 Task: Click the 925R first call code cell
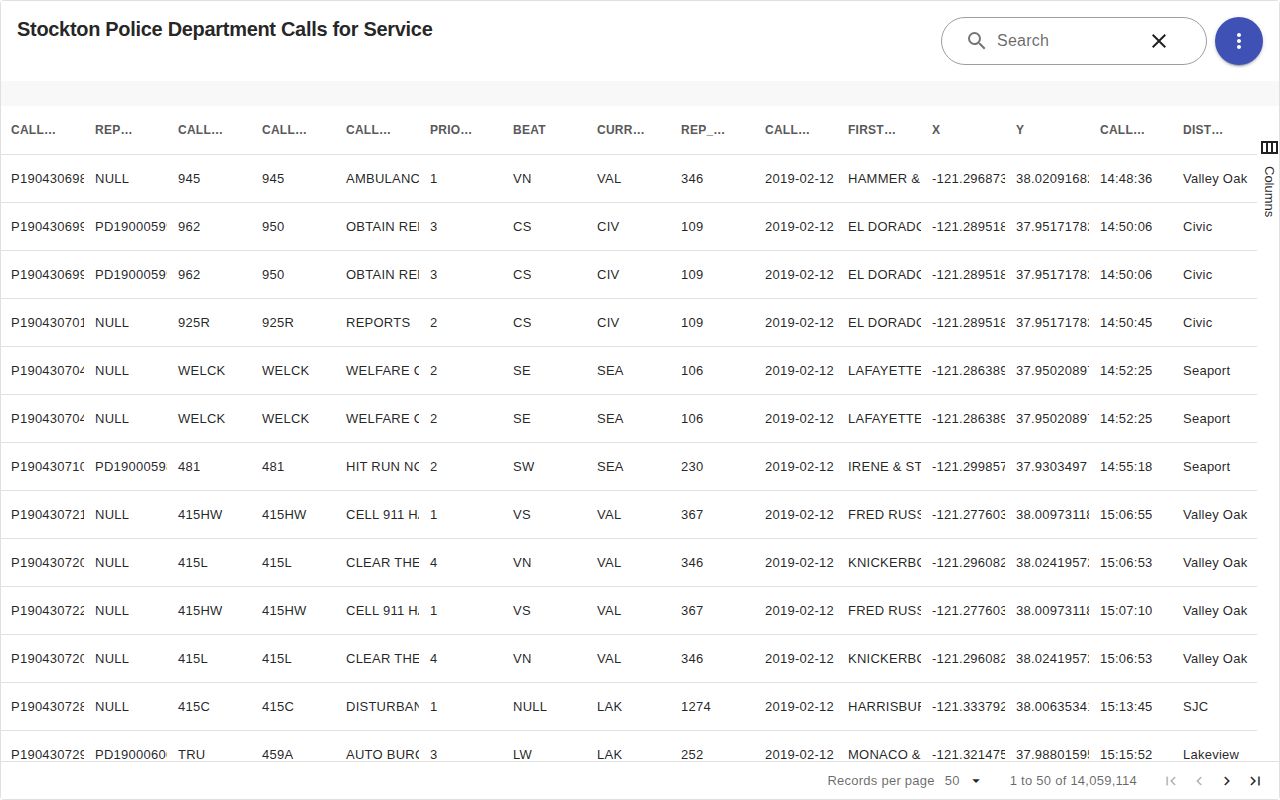click(x=194, y=323)
